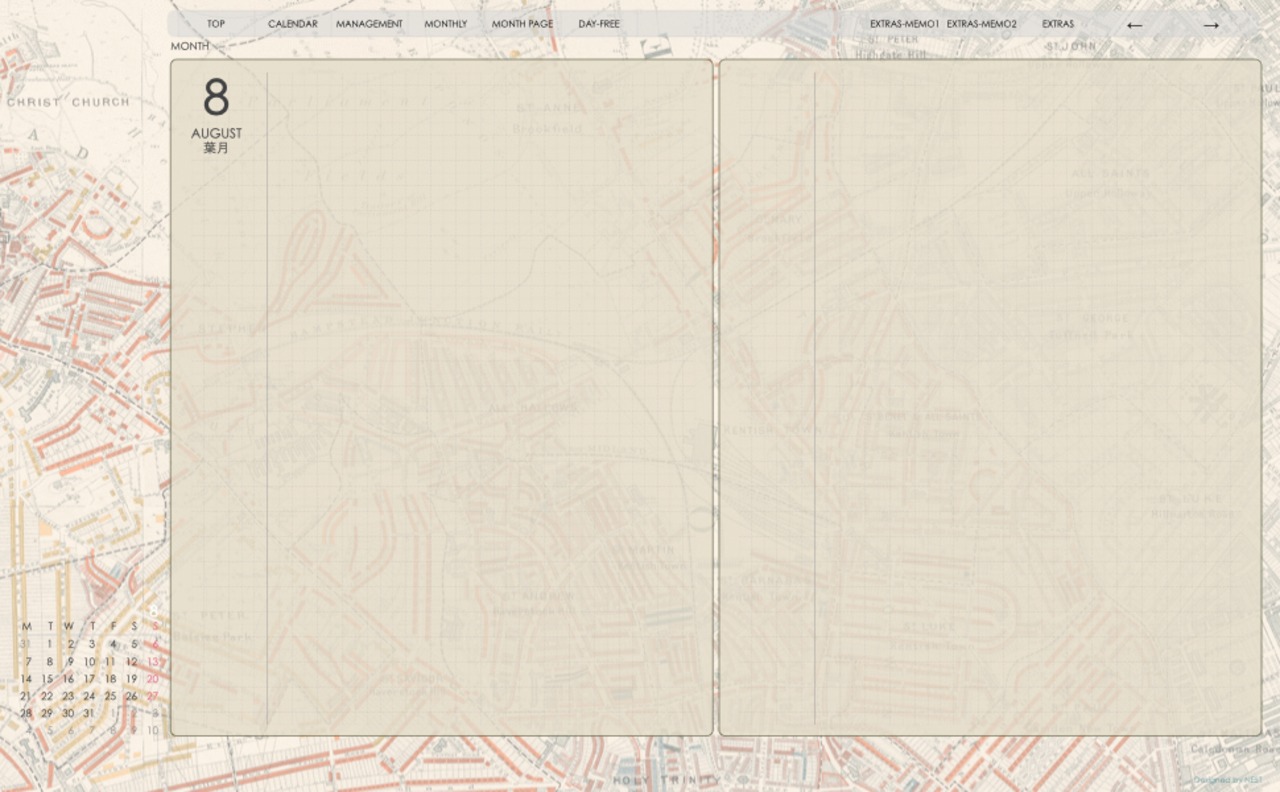Open date 21 in the mini calendar
Image resolution: width=1280 pixels, height=792 pixels.
pos(26,696)
